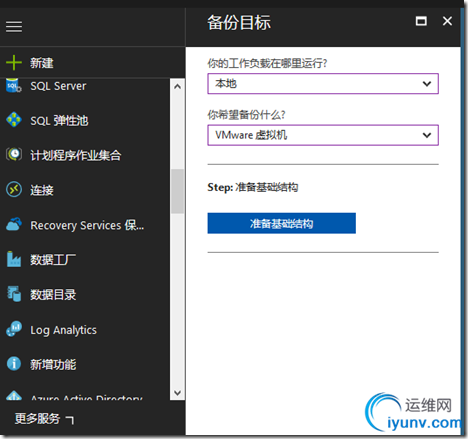Open 数据工厂 in sidebar

[53, 260]
